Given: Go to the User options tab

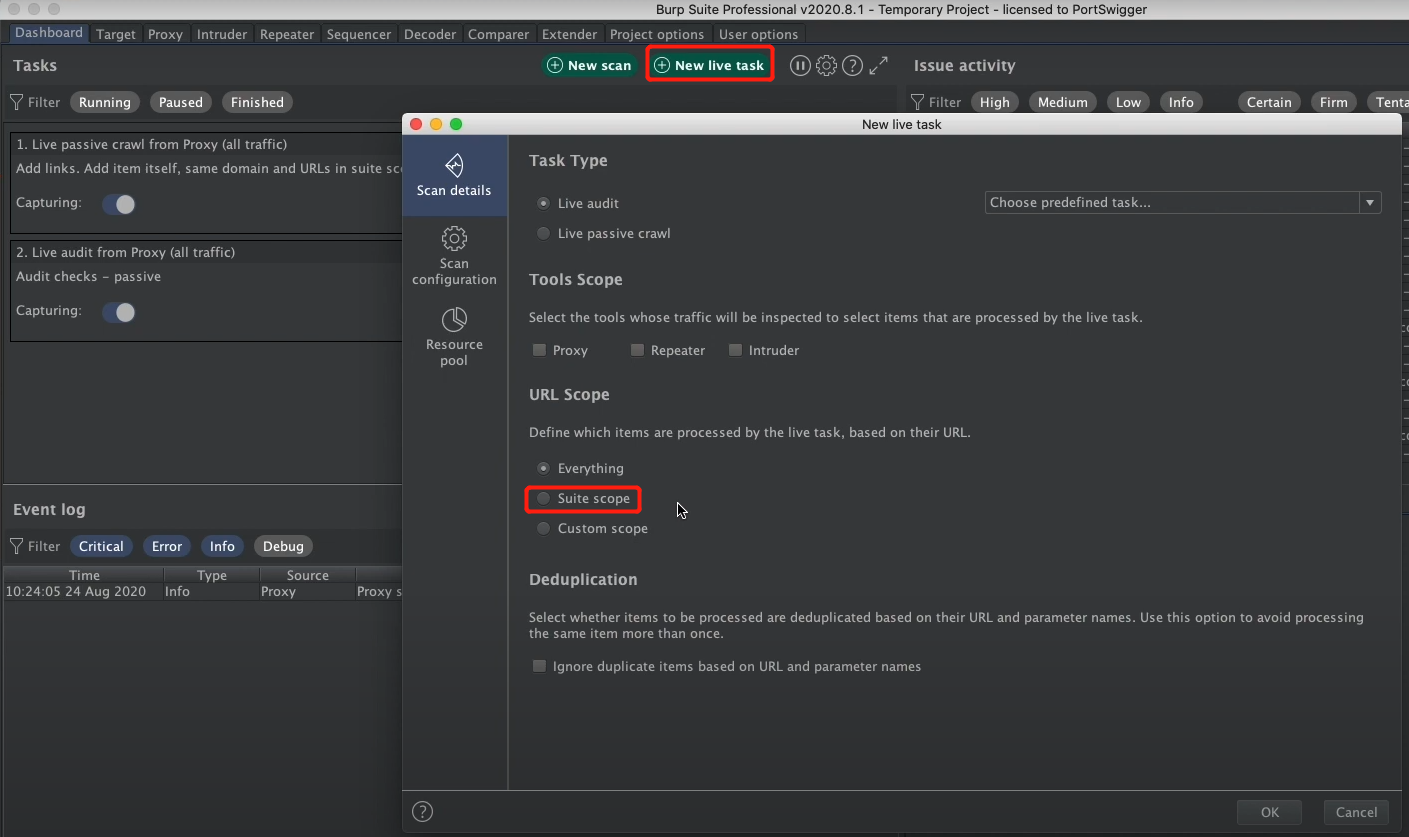Looking at the screenshot, I should click(759, 34).
